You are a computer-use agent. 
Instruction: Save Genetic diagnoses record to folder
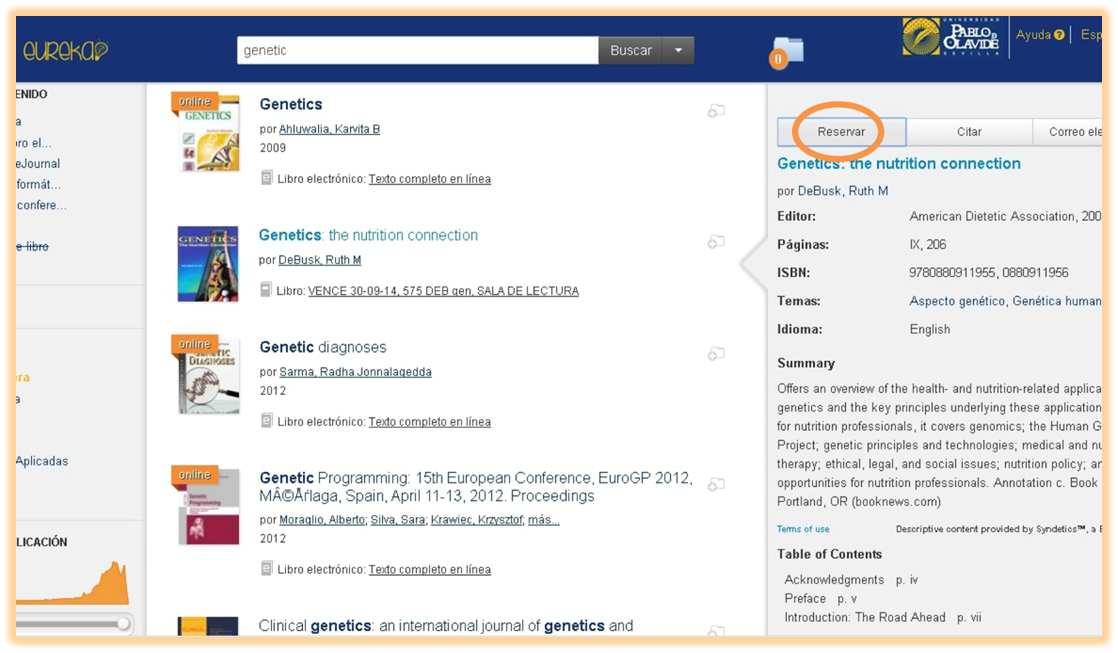(x=716, y=354)
